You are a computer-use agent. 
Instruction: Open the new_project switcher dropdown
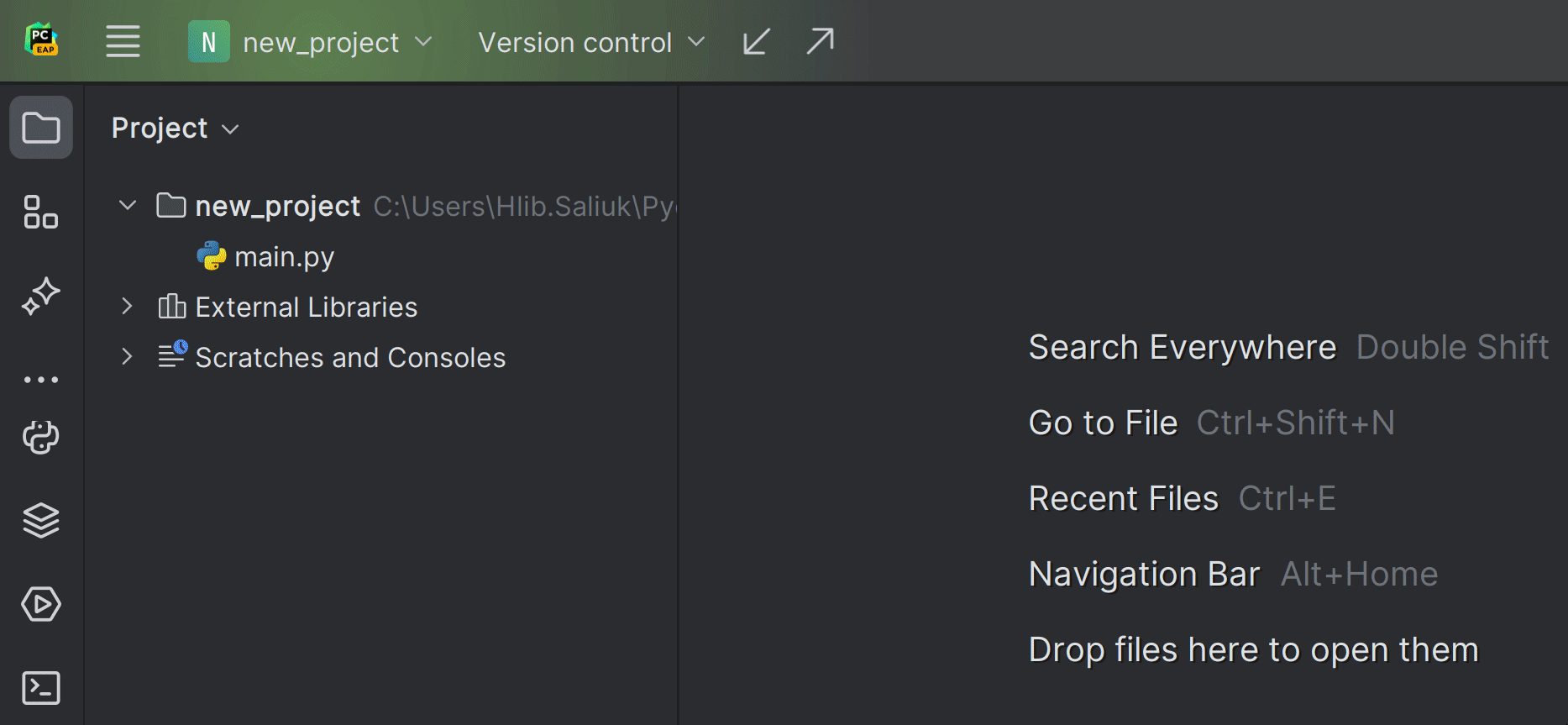pyautogui.click(x=311, y=42)
